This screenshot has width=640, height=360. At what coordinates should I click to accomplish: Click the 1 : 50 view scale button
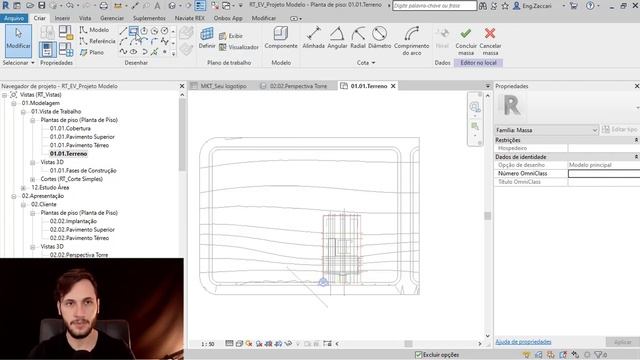(x=208, y=344)
